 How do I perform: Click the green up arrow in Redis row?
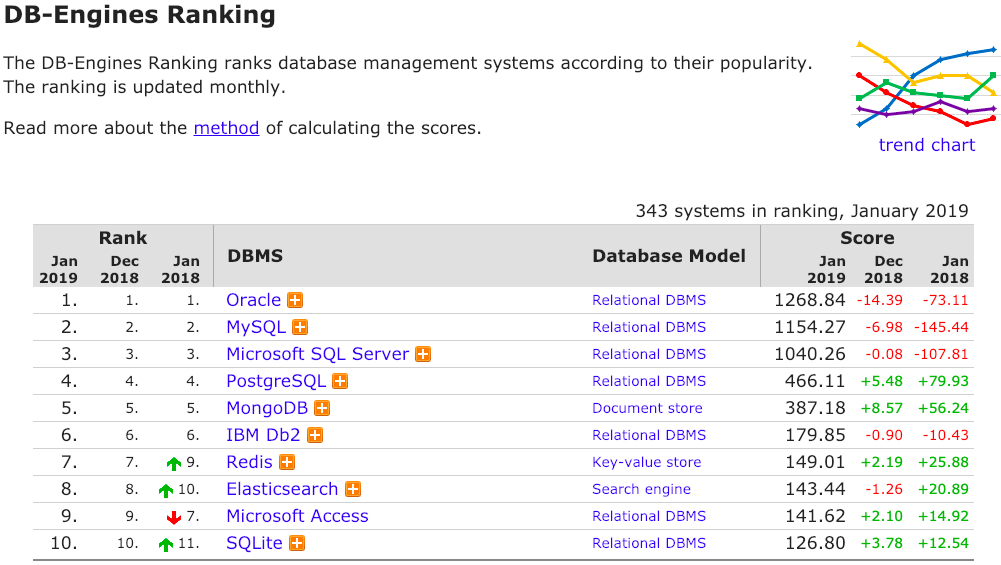(174, 463)
